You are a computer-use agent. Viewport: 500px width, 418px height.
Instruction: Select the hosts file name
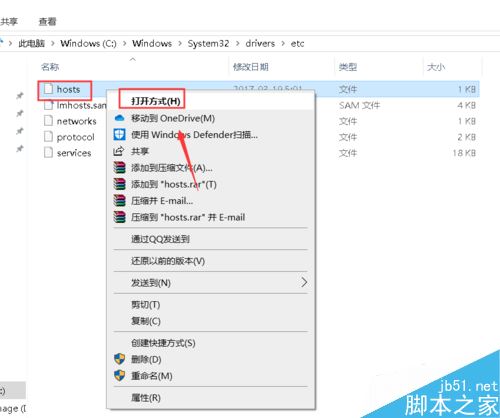point(68,89)
